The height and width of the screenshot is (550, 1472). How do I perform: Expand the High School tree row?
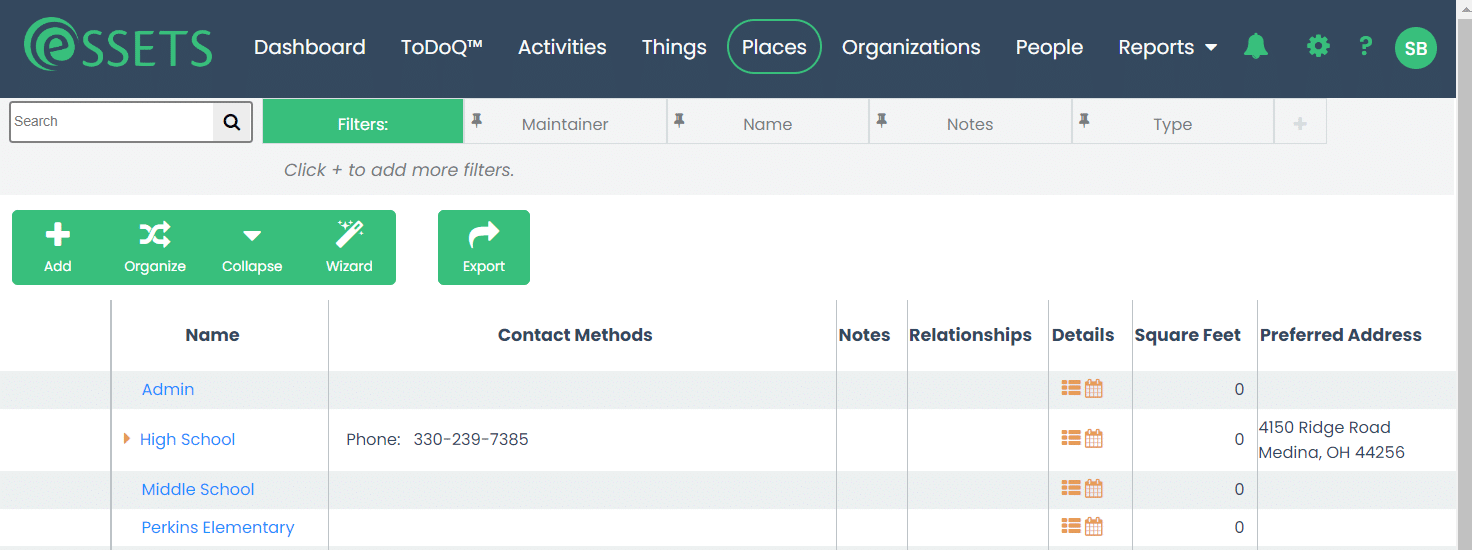pyautogui.click(x=127, y=438)
